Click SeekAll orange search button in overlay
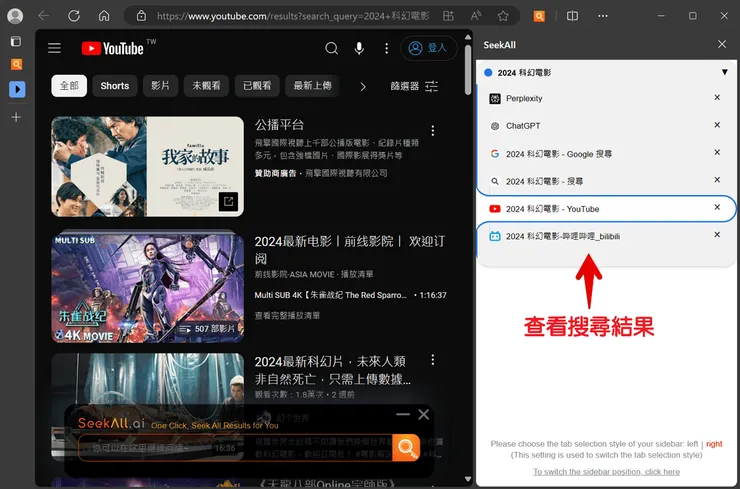Screen dimensions: 740x489 406,447
